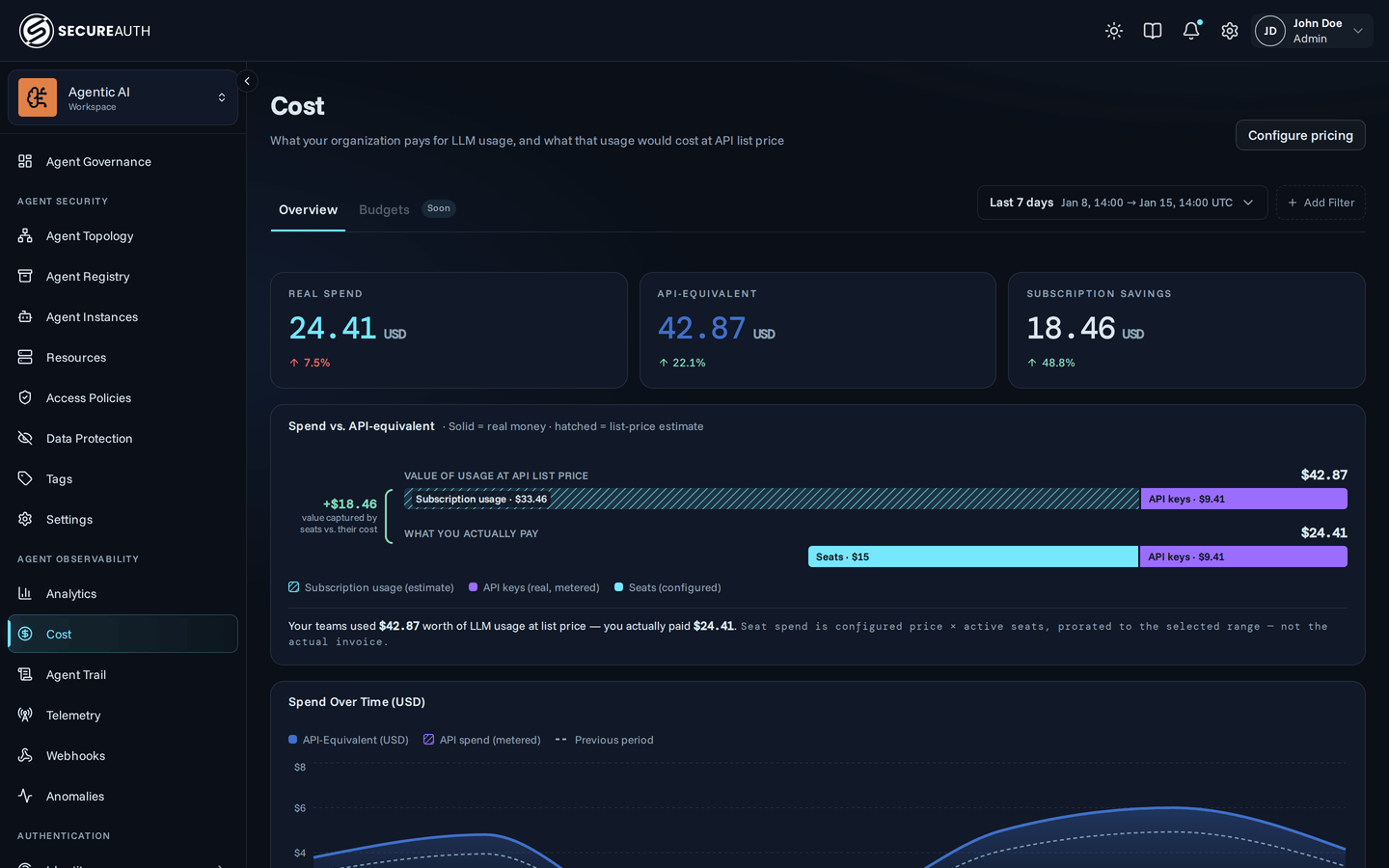The height and width of the screenshot is (868, 1389).
Task: Click the Cost dollar icon
Action: (x=25, y=634)
